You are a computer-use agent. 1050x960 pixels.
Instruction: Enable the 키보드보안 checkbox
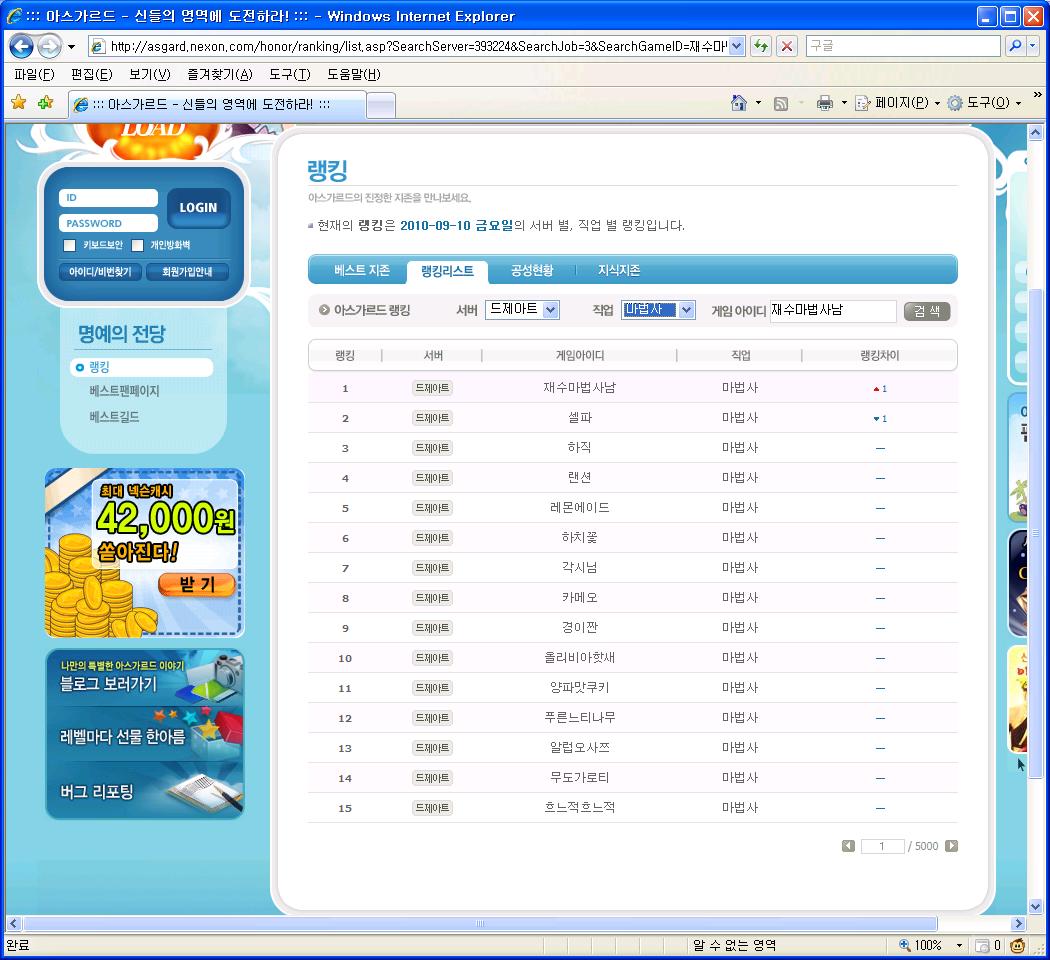click(x=68, y=244)
